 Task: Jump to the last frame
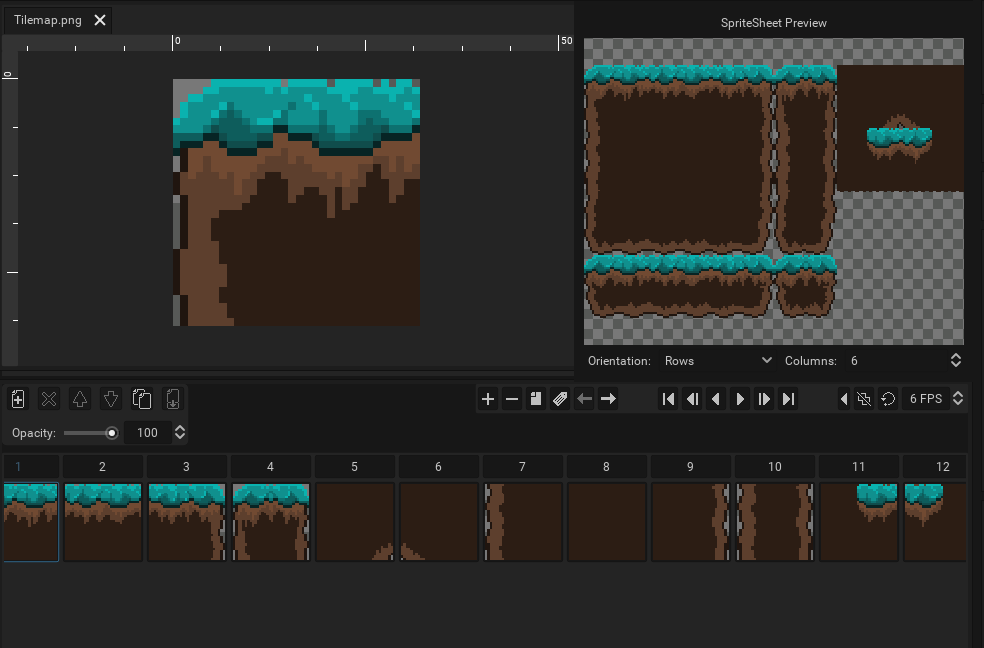[788, 398]
